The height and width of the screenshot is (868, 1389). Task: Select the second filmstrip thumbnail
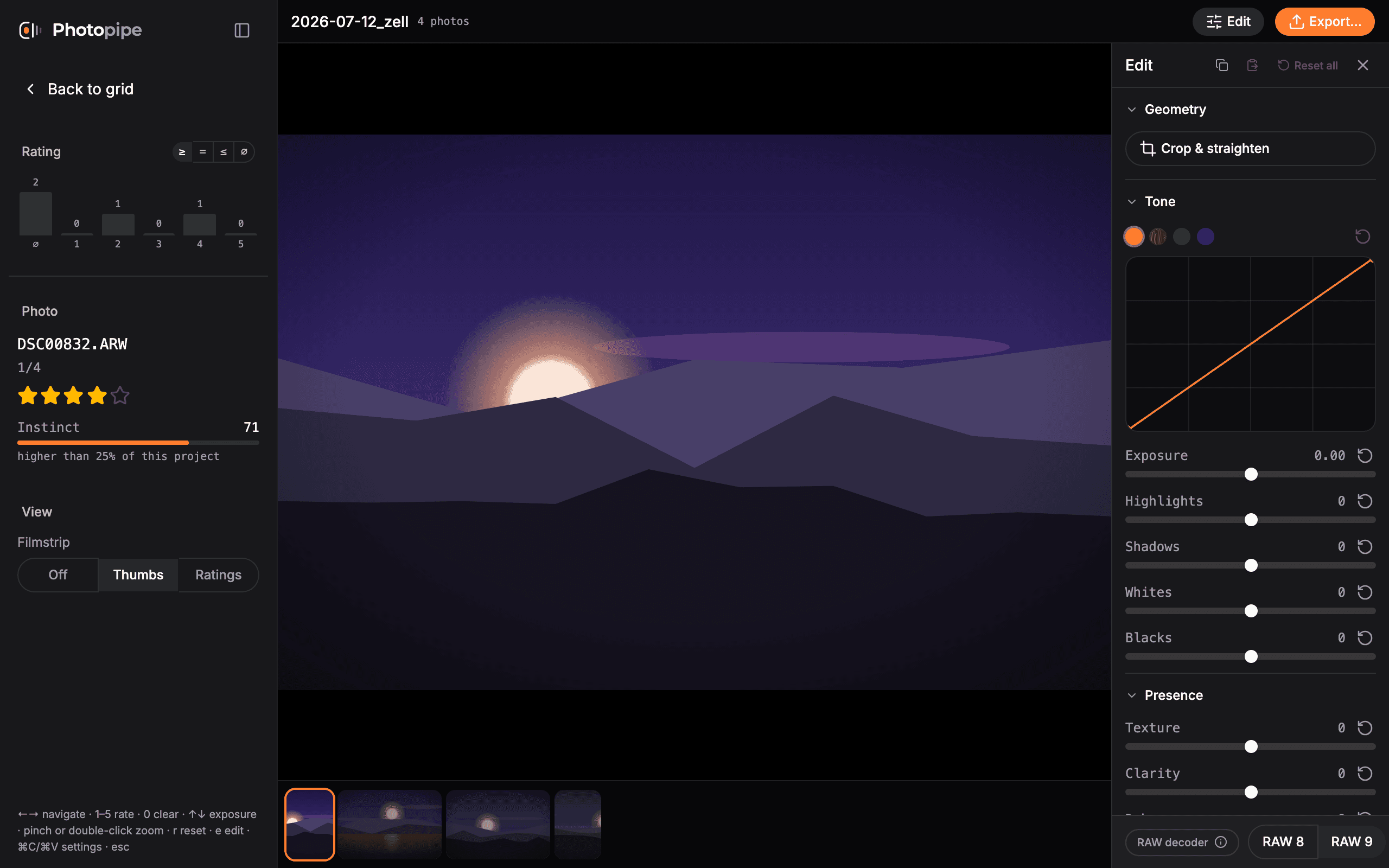coord(390,825)
